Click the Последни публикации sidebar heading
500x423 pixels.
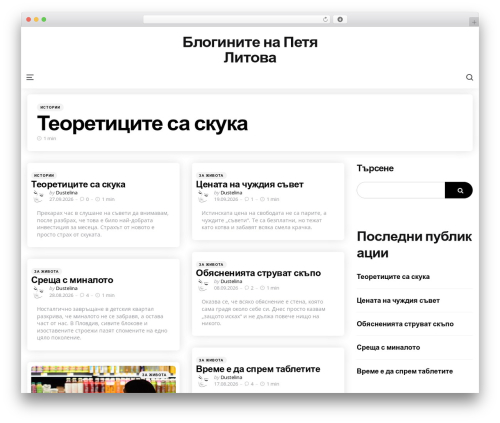click(414, 245)
